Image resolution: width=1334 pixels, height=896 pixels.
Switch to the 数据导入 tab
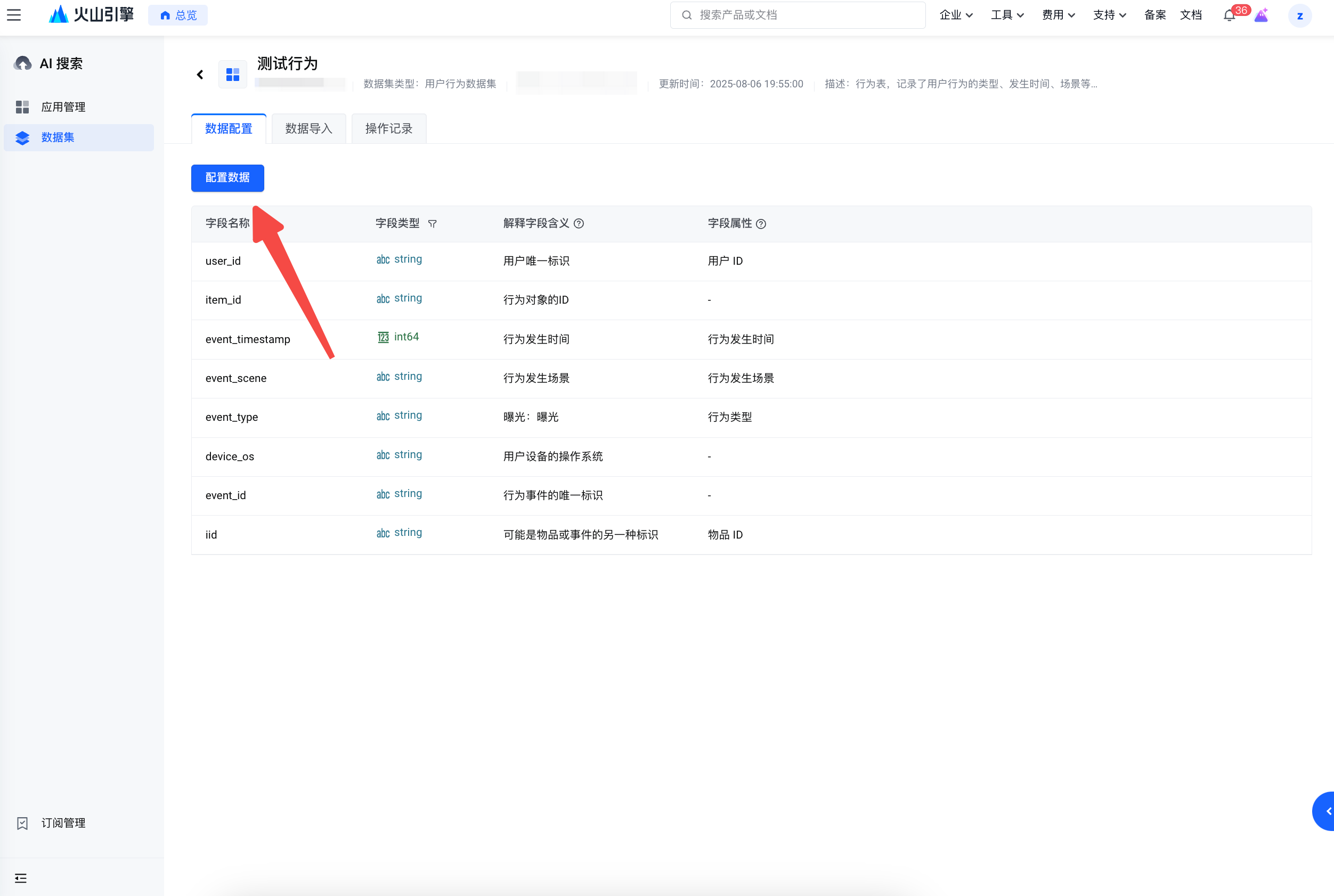tap(308, 128)
